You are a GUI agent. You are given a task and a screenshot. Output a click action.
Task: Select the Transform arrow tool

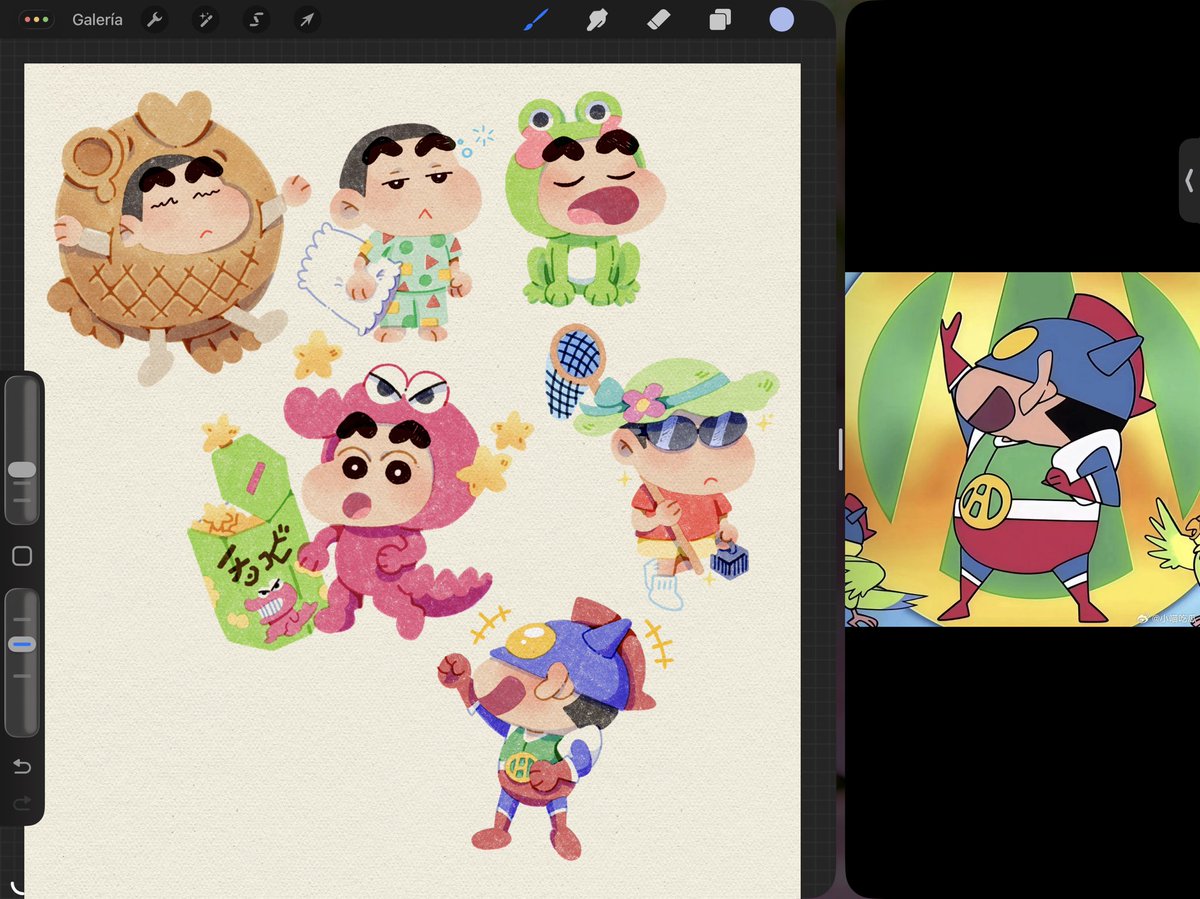307,20
